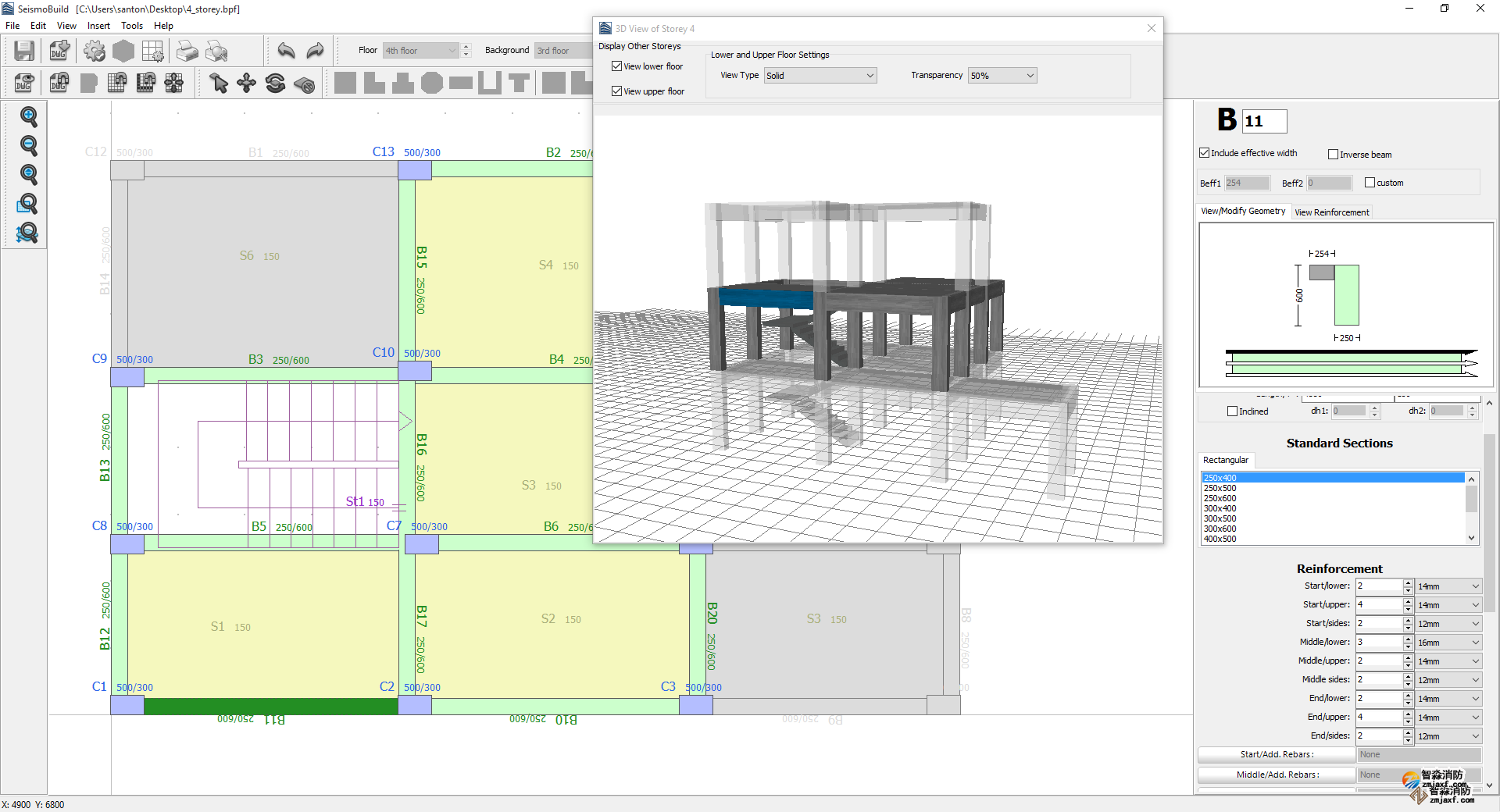Screen dimensions: 1500x812
Task: Click the Zoom Out magnifier icon
Action: click(x=28, y=146)
